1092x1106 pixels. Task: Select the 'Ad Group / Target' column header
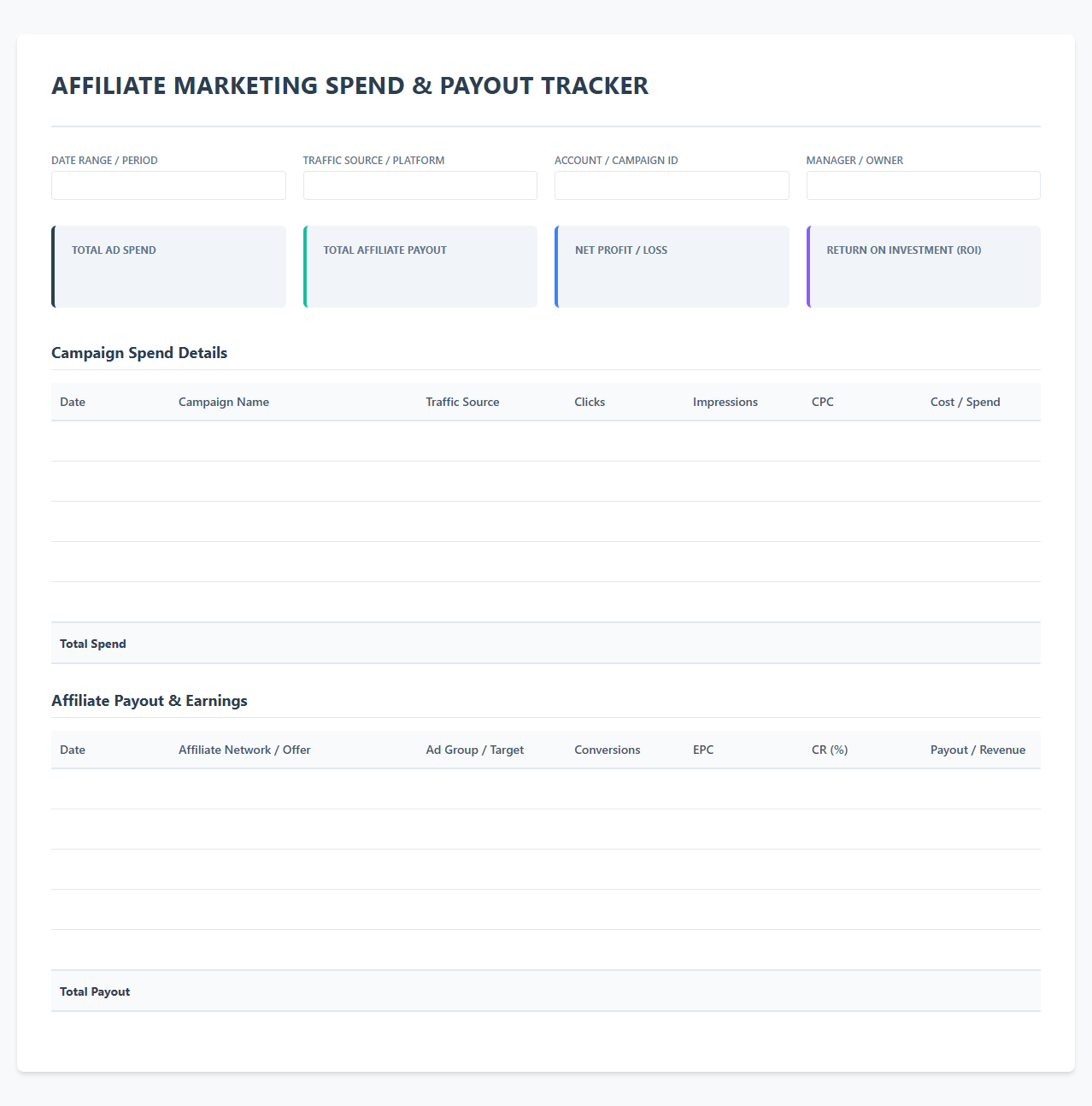click(475, 750)
